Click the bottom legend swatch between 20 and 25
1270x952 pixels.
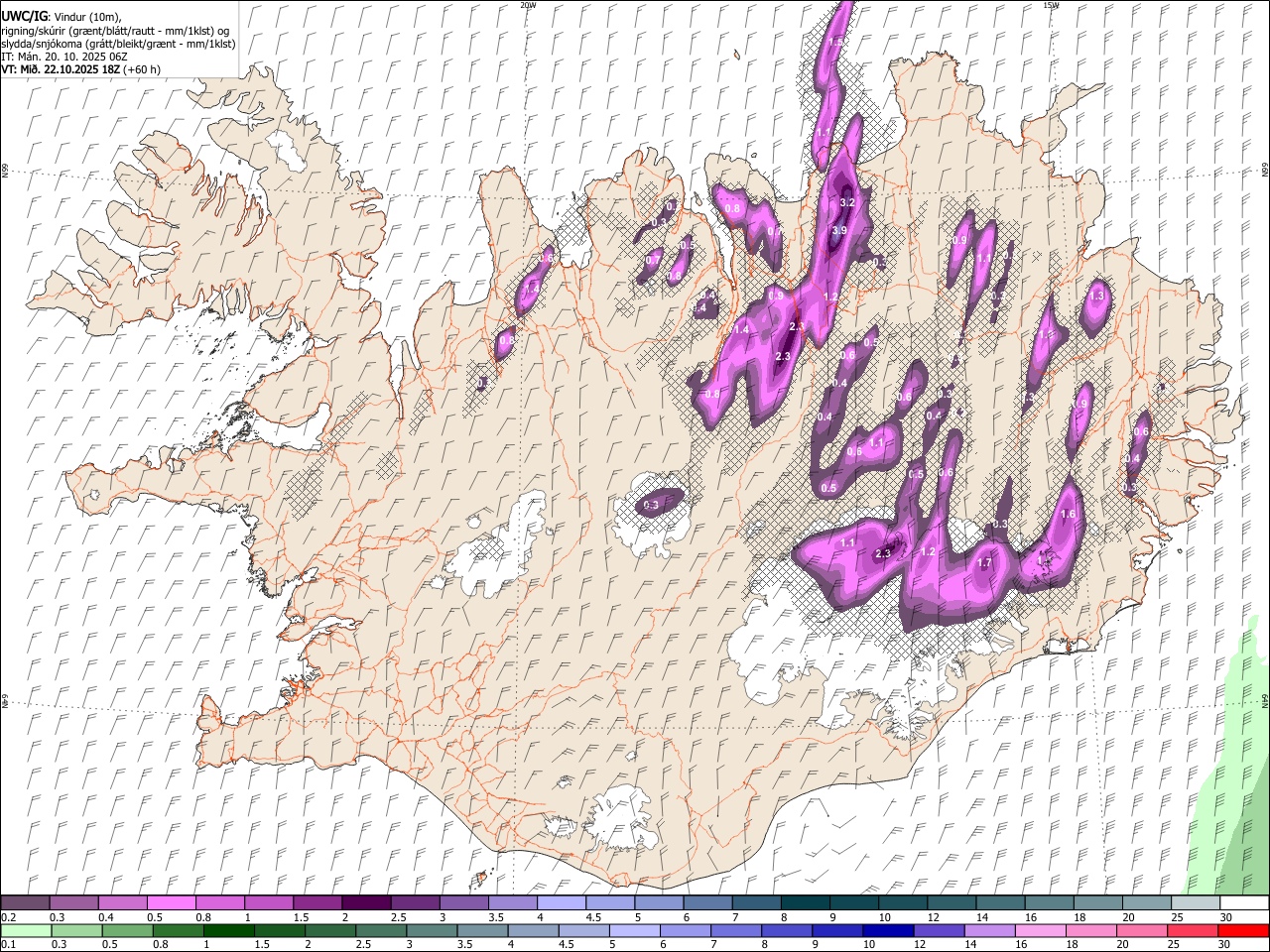(x=1140, y=931)
